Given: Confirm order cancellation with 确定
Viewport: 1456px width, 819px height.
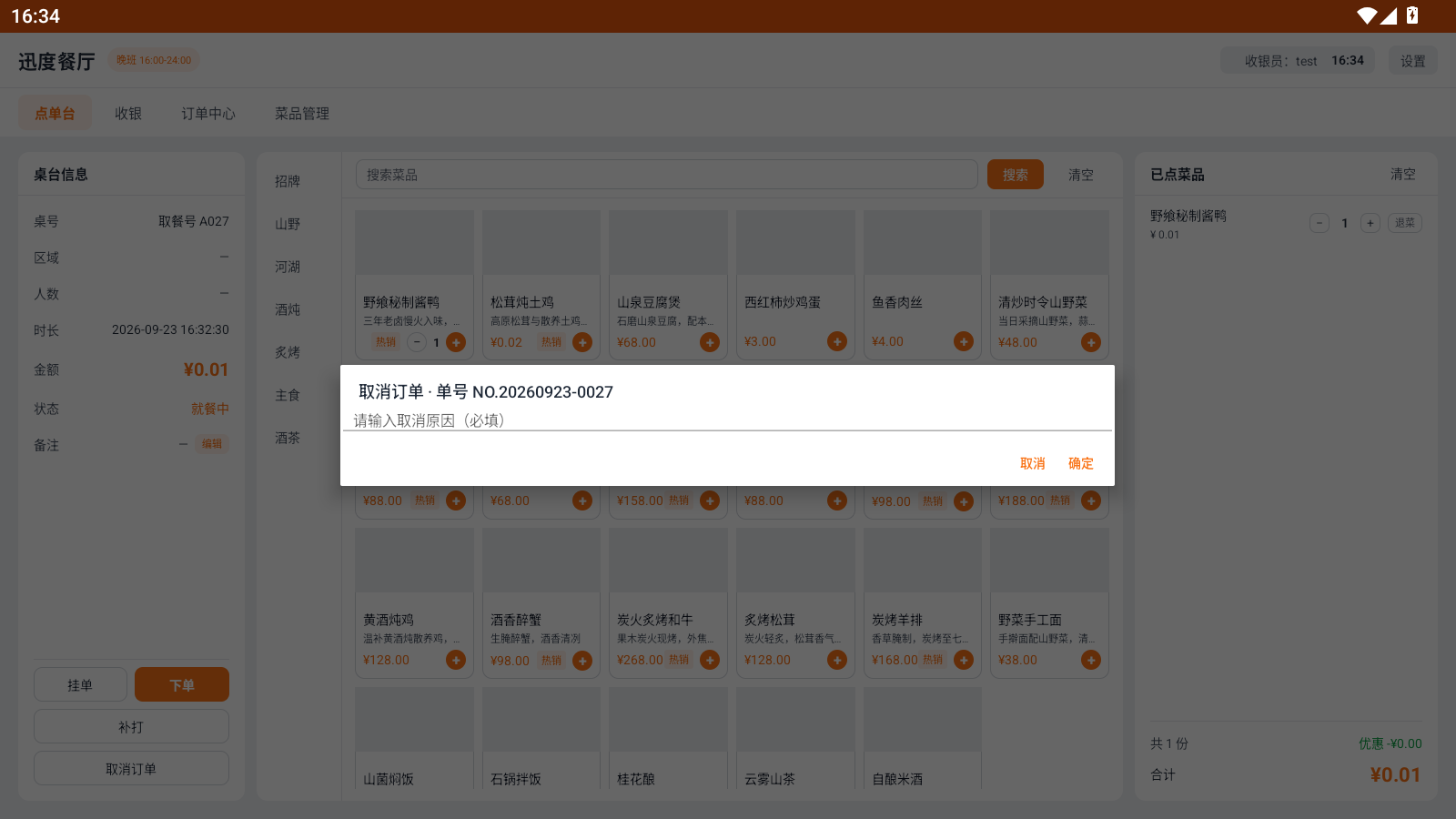Looking at the screenshot, I should click(x=1081, y=463).
